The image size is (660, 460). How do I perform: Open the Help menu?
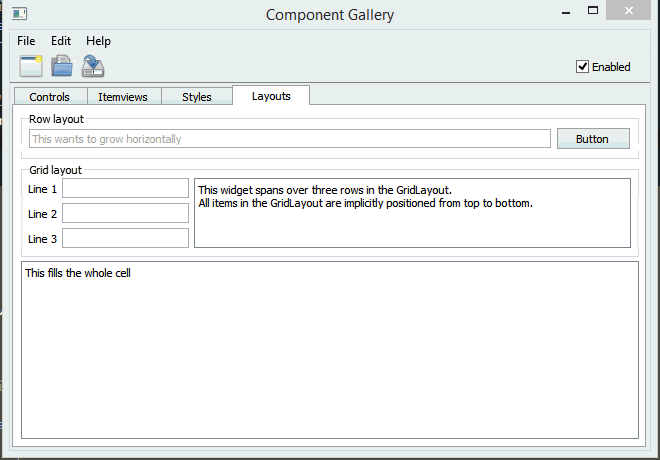pos(98,41)
